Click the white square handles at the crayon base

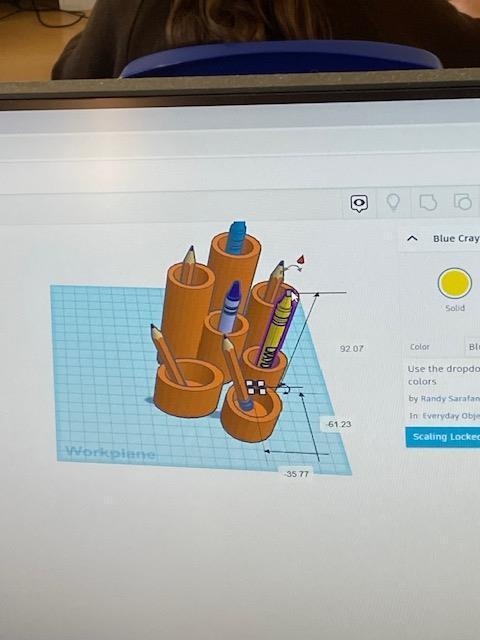coord(256,387)
